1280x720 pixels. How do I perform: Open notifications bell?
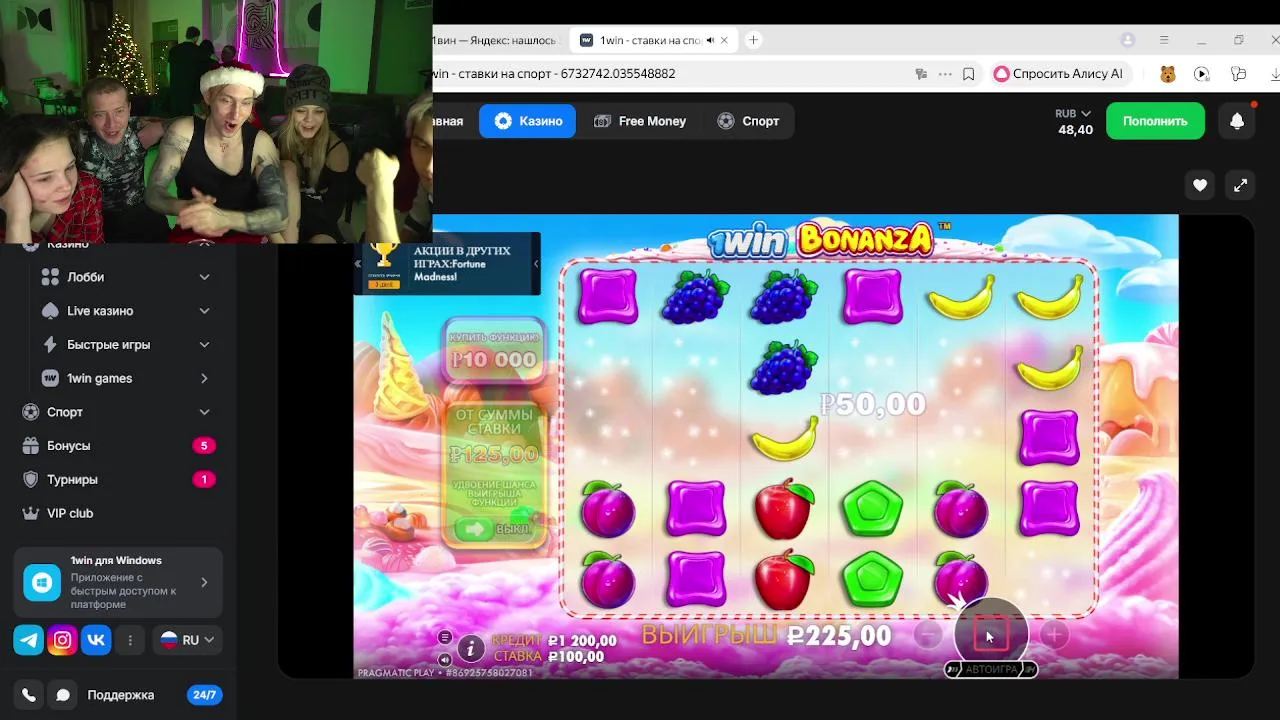1237,121
